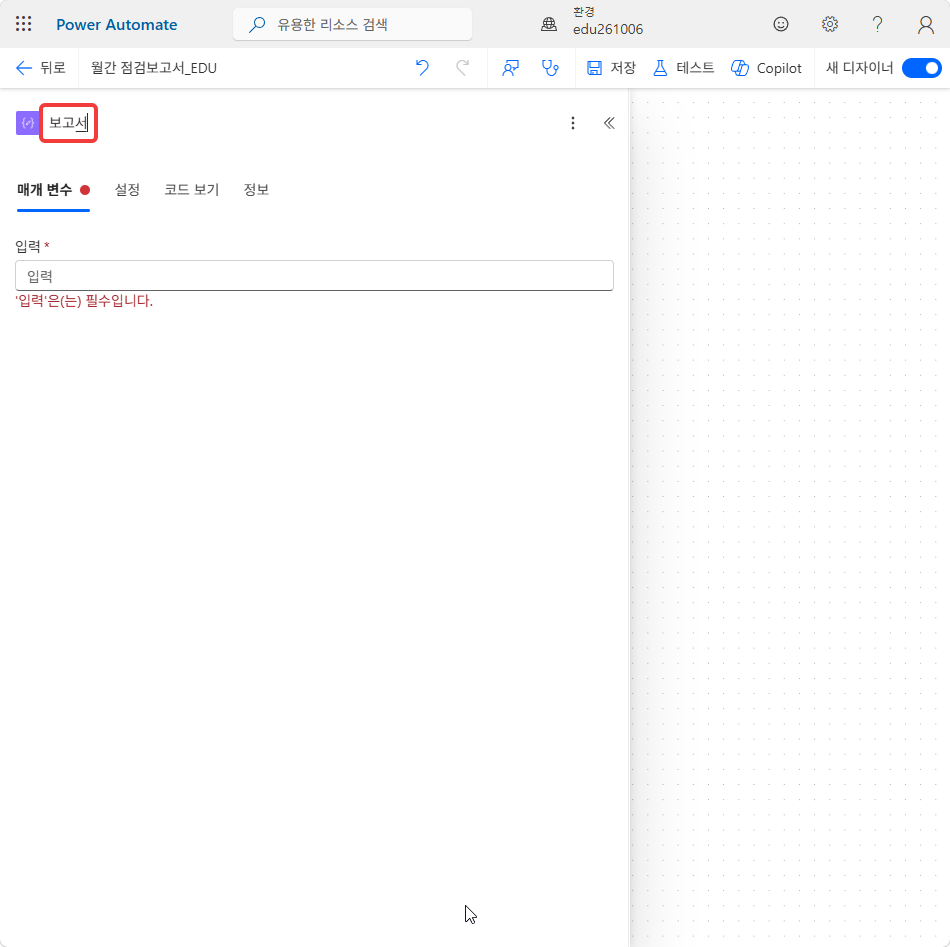Image resolution: width=950 pixels, height=947 pixels.
Task: Start a flow test with 테스트
Action: 684,68
